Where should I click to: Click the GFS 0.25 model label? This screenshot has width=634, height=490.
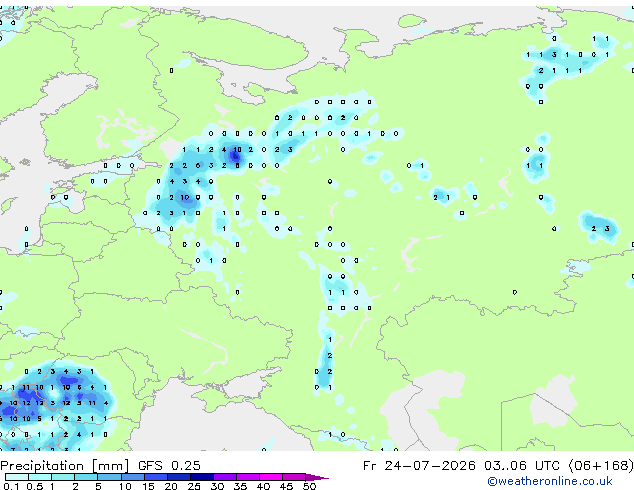[x=169, y=466]
